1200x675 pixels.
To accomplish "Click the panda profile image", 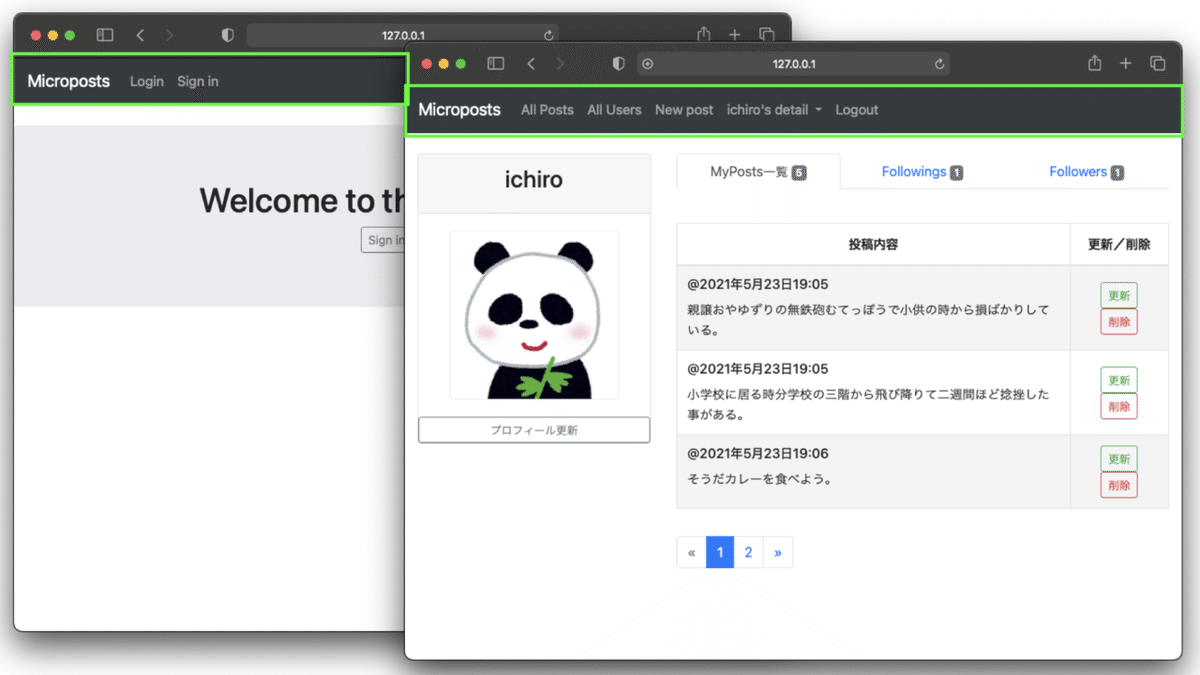I will (534, 315).
